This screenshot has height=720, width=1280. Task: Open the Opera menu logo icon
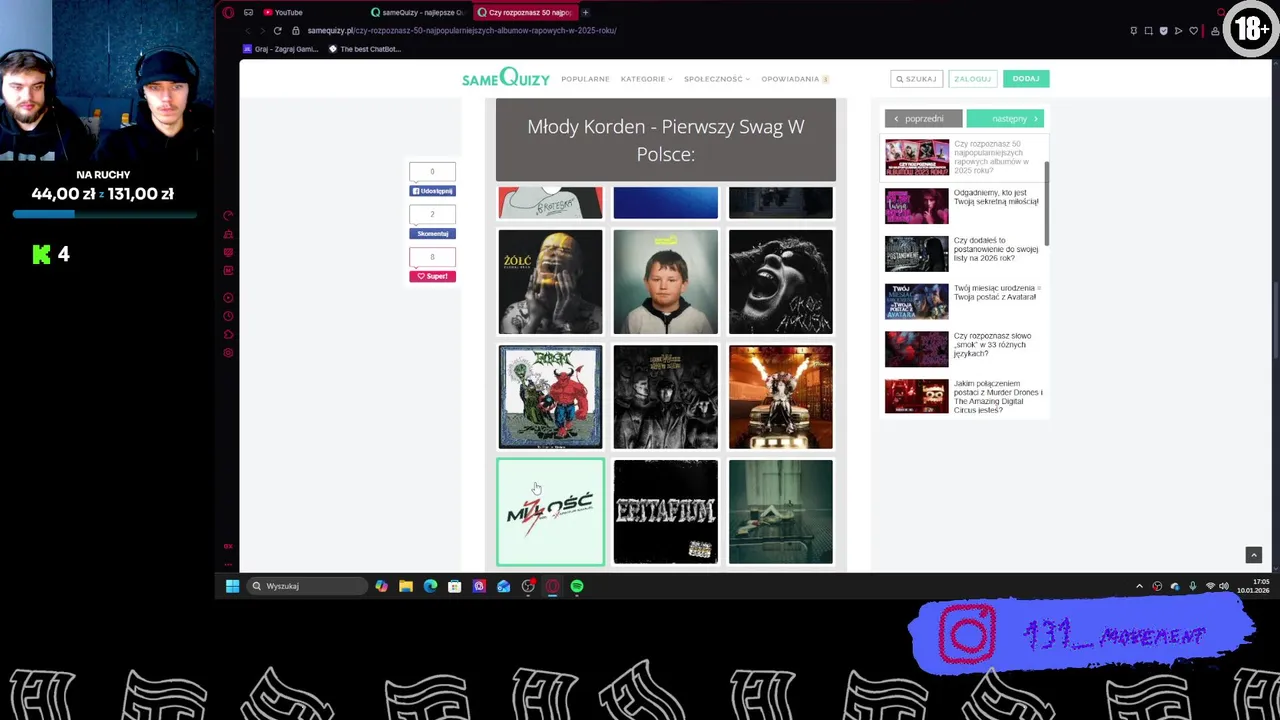(x=228, y=12)
